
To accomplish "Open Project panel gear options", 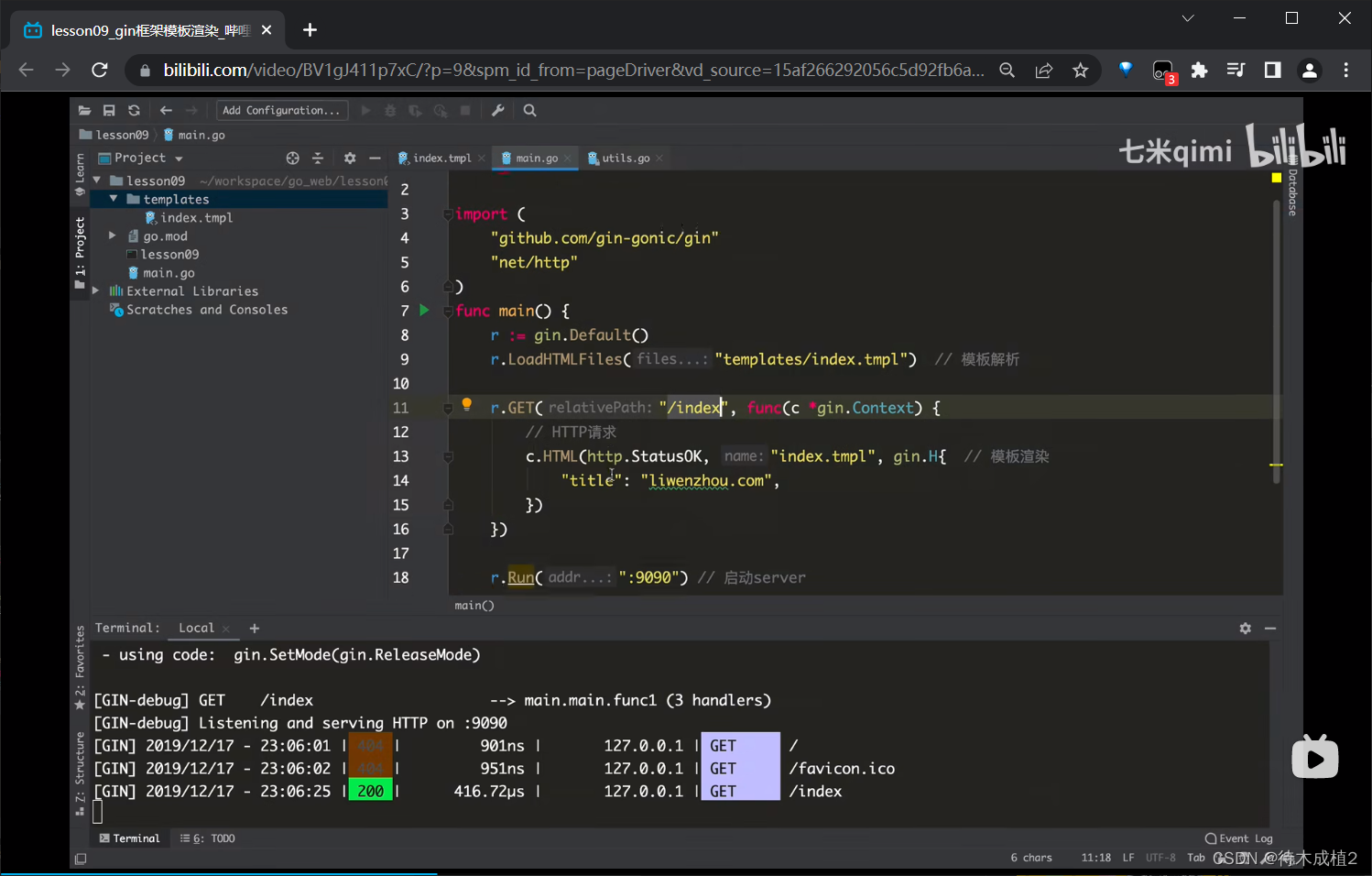I will (x=350, y=158).
